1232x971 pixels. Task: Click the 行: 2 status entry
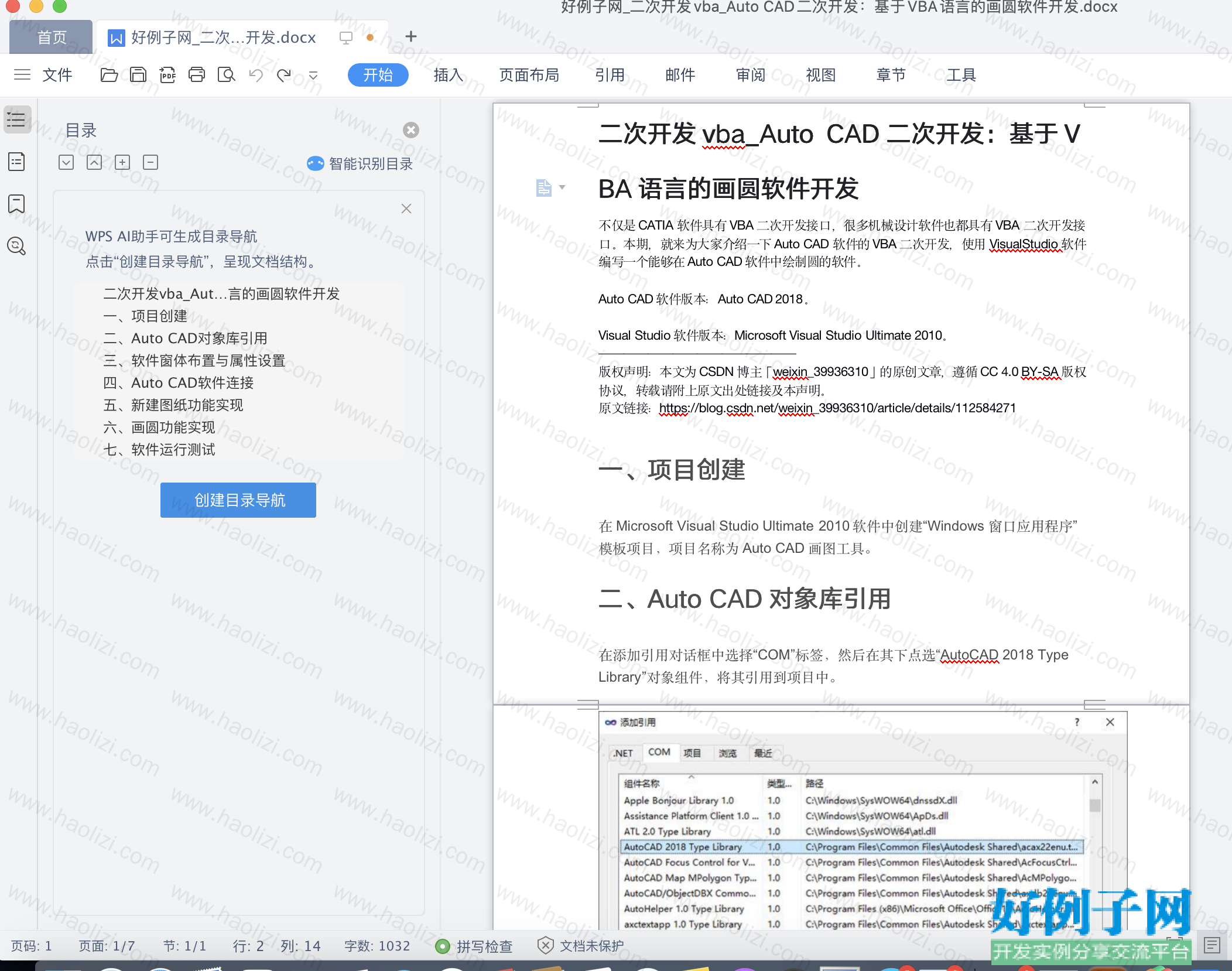tap(248, 946)
